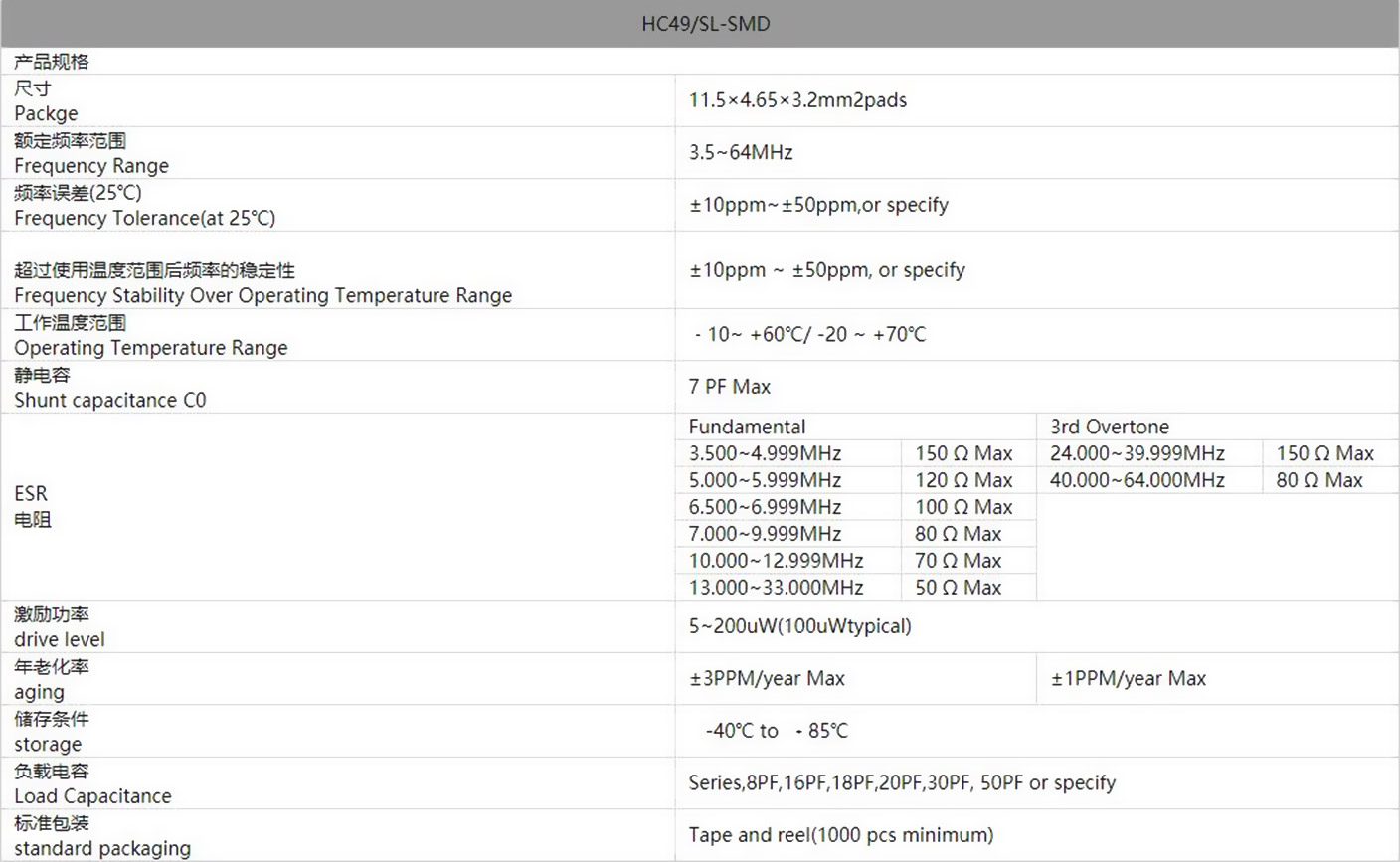
Task: Click the Load Capacitance options text
Action: tap(902, 783)
